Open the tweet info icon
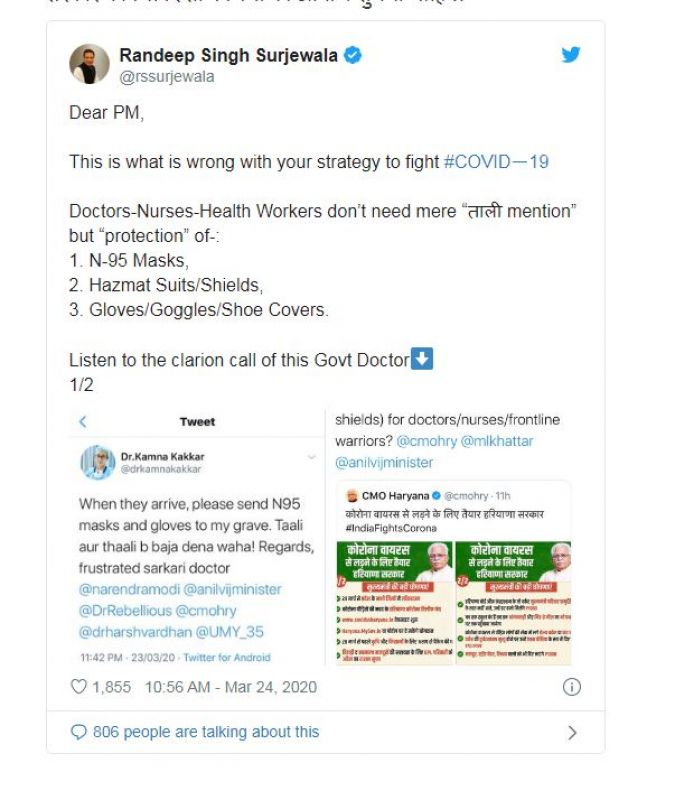This screenshot has height=800, width=675. tap(571, 687)
